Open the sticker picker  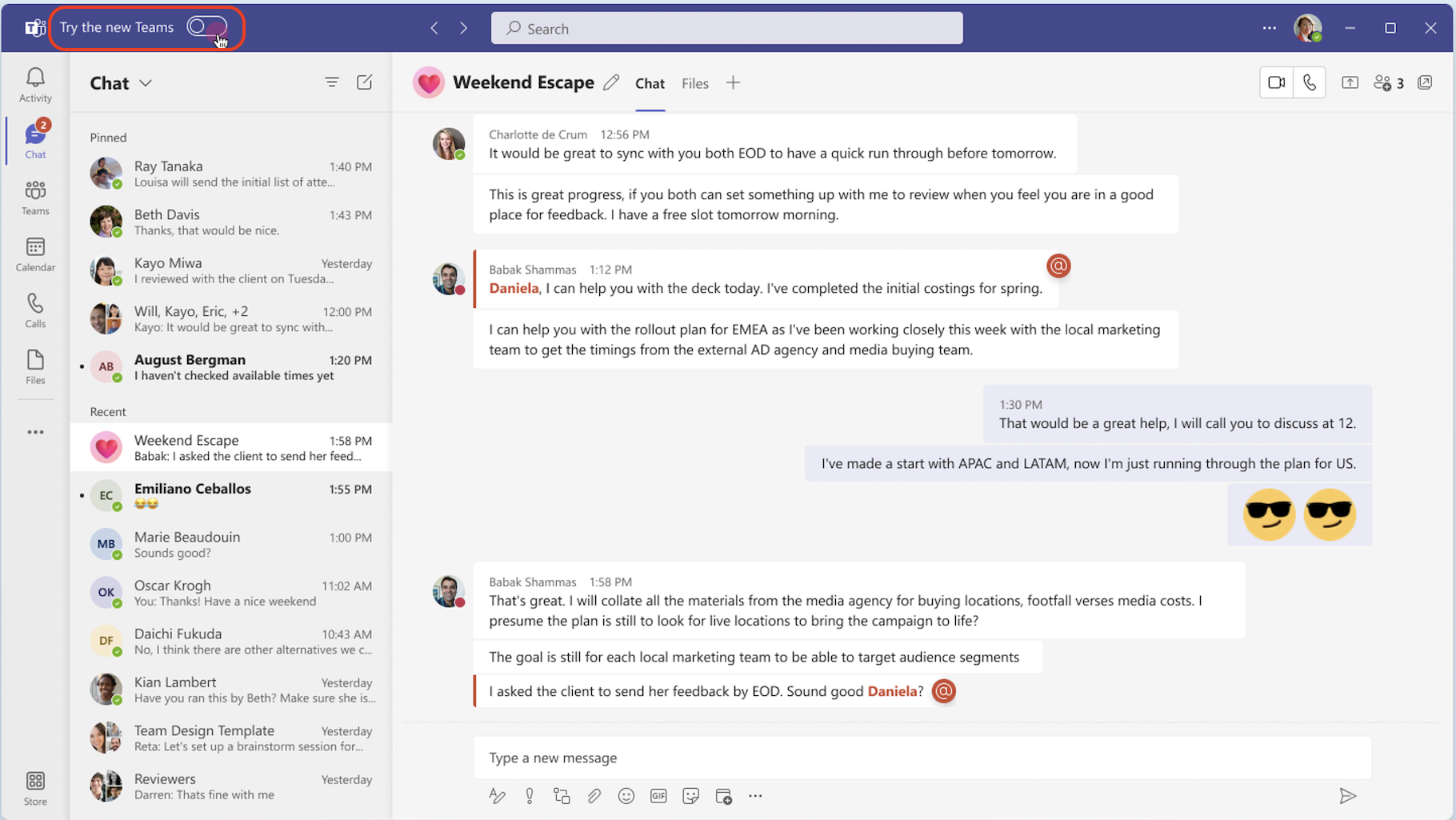691,796
